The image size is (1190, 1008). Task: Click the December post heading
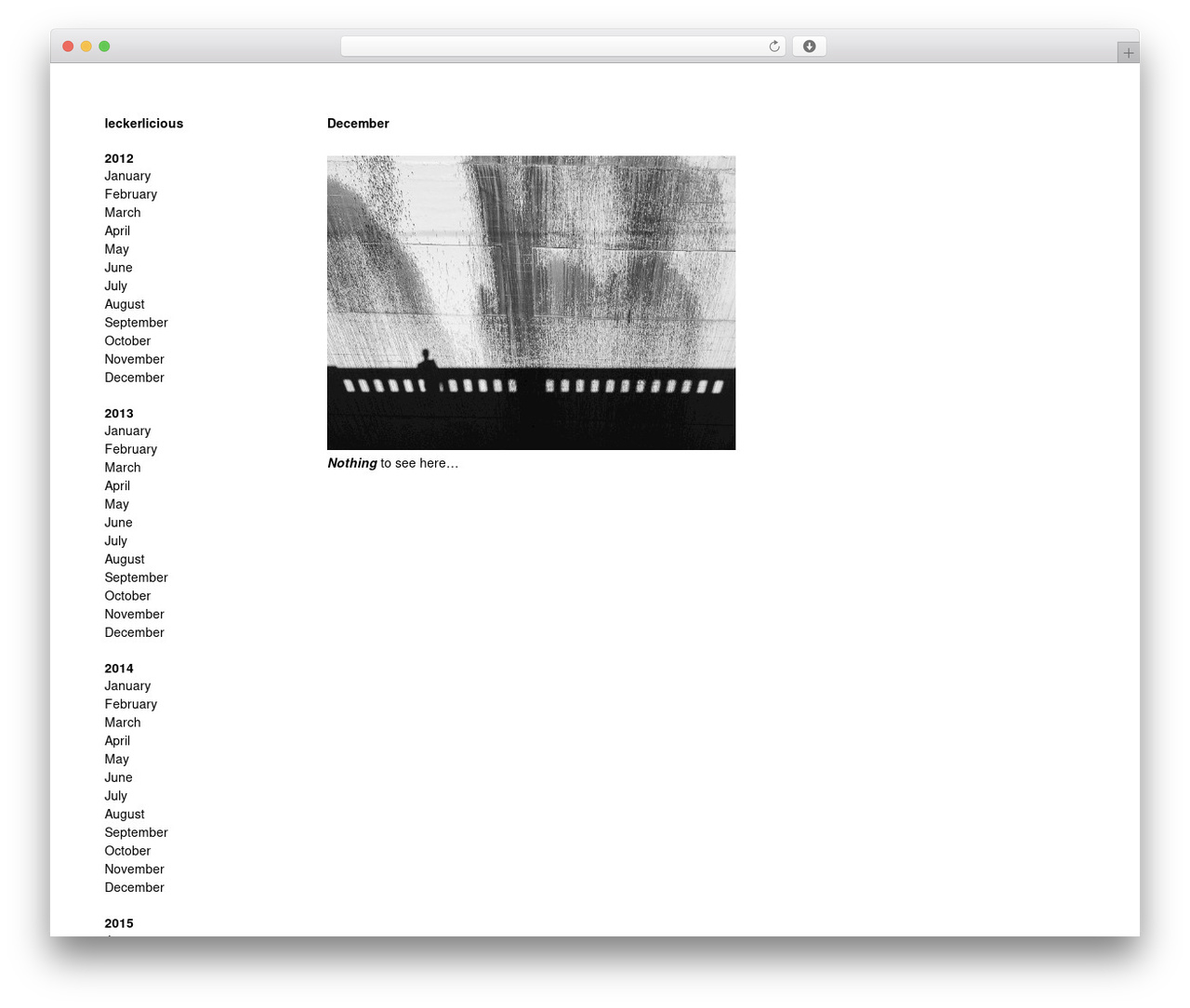358,124
